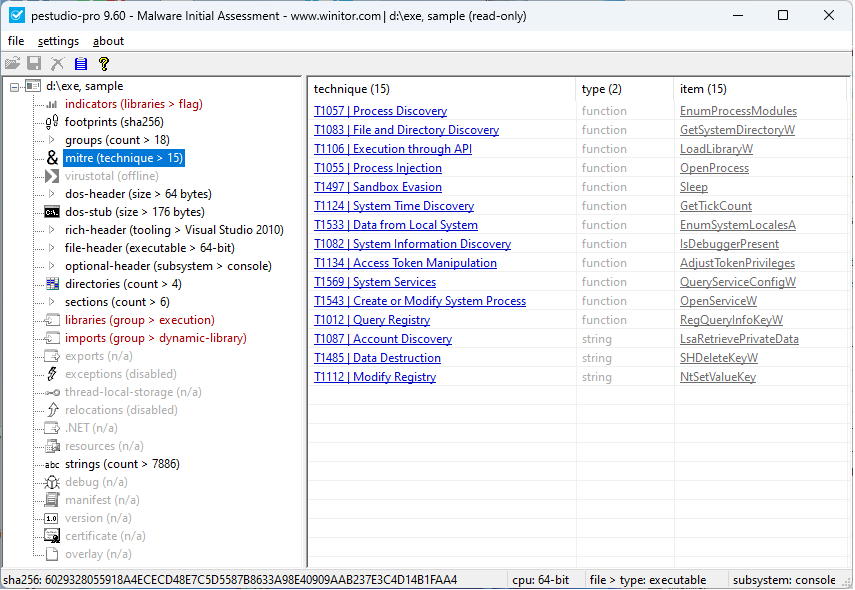This screenshot has height=590, width=855.
Task: Click the imports (group > dynamic-library) icon
Action: point(51,337)
